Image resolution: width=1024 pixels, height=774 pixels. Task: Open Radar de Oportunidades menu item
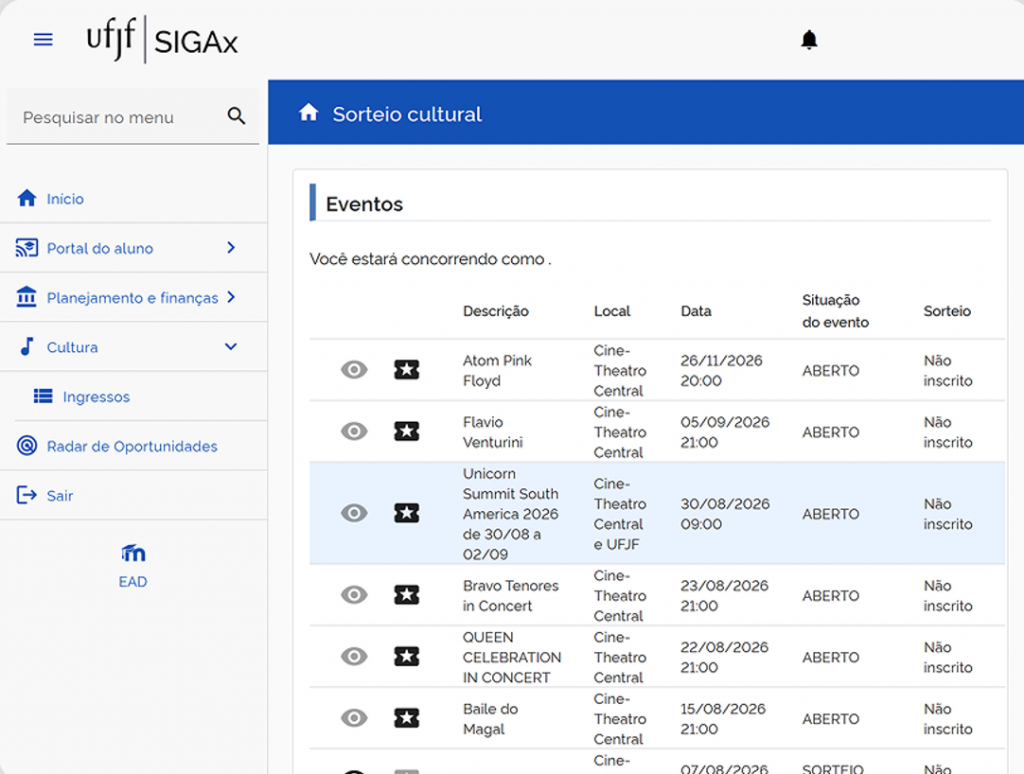(133, 446)
